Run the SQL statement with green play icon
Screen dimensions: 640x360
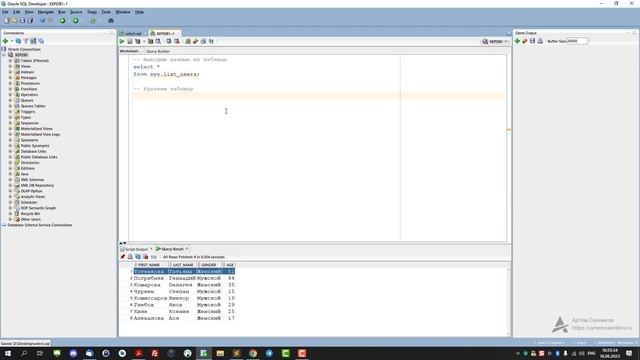click(122, 41)
